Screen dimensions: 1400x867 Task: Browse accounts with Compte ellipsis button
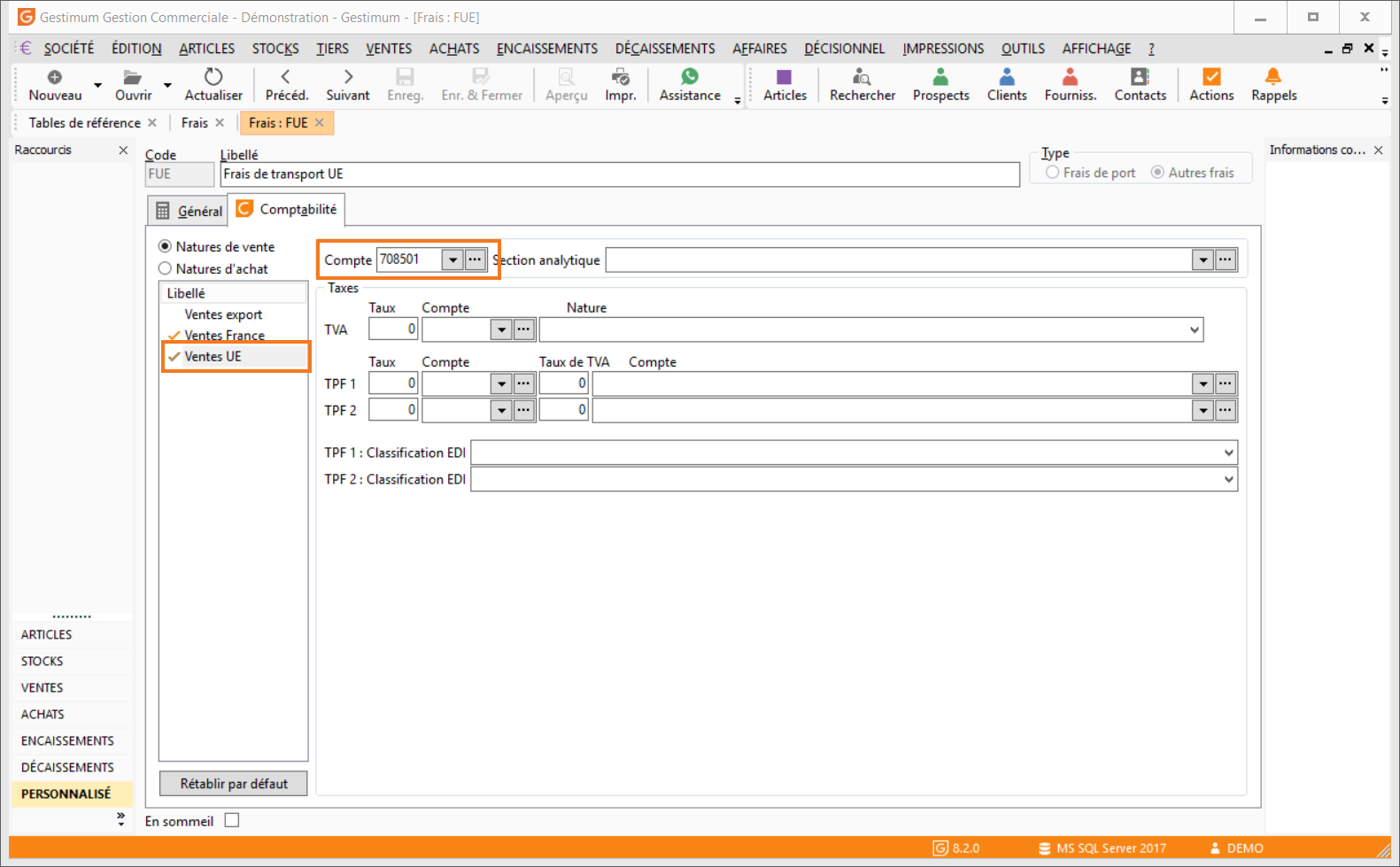pos(476,259)
